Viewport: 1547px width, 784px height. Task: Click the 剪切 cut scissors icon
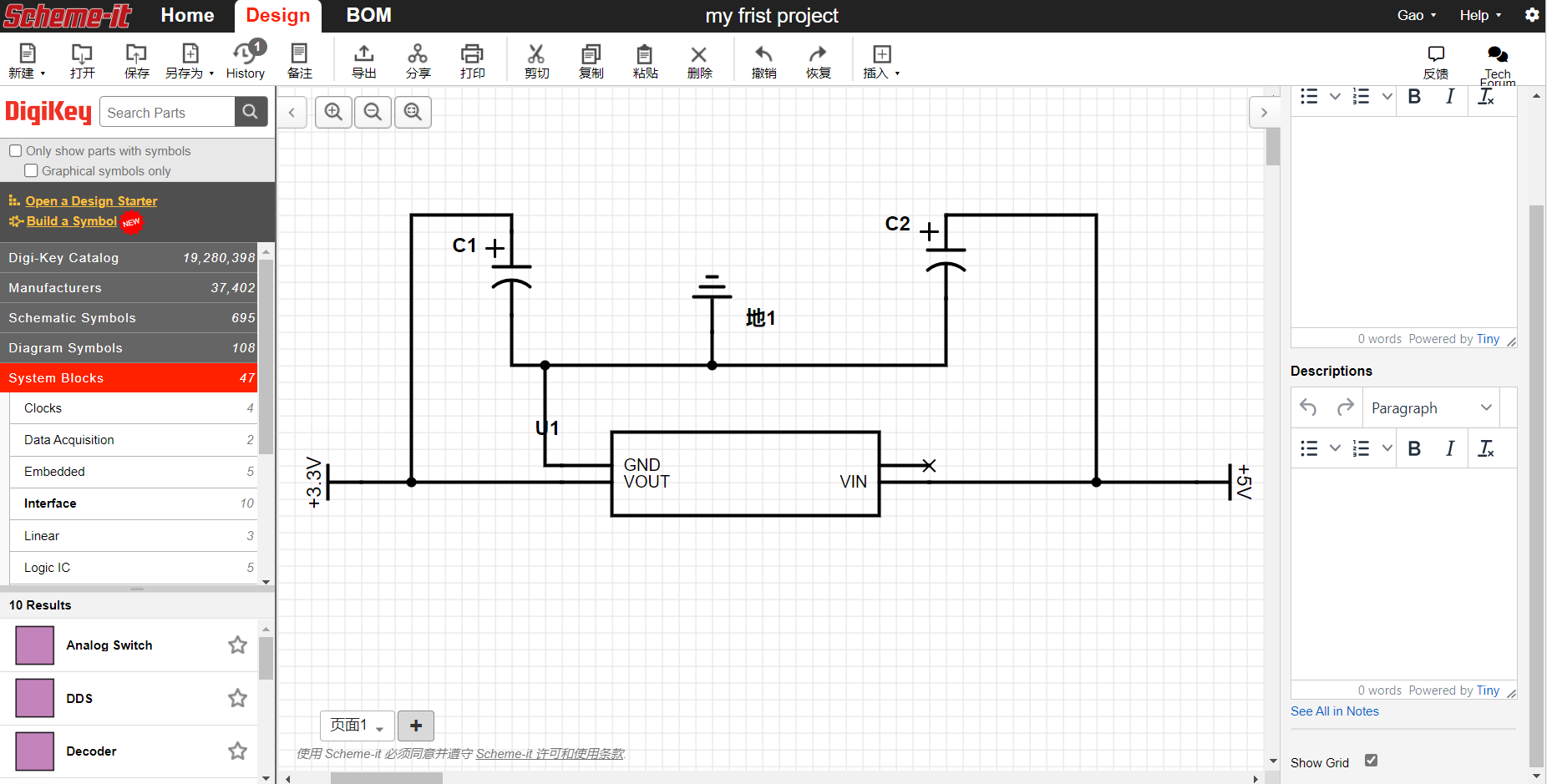tap(536, 54)
